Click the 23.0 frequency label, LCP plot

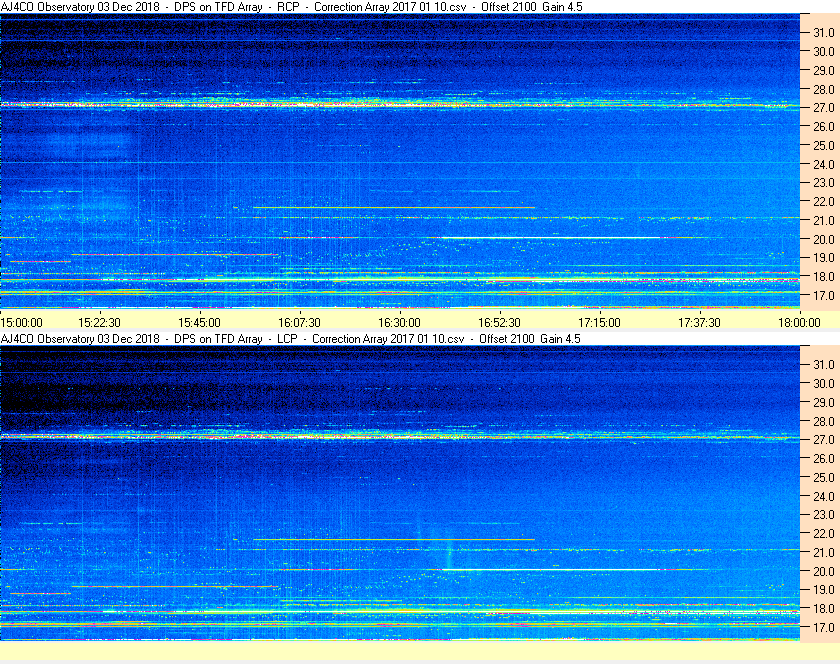[824, 514]
